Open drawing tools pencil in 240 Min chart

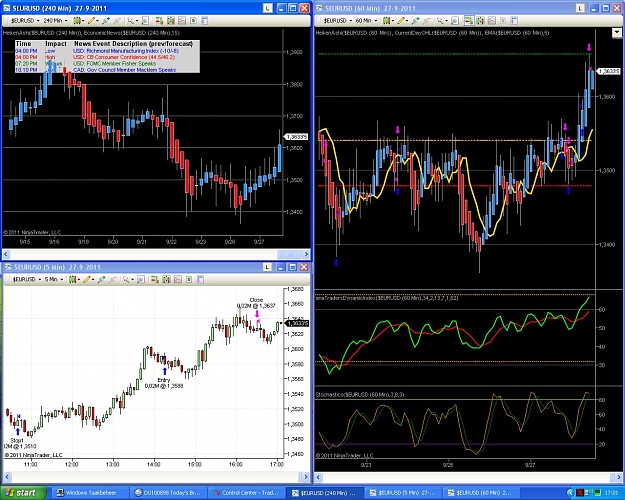click(x=92, y=20)
